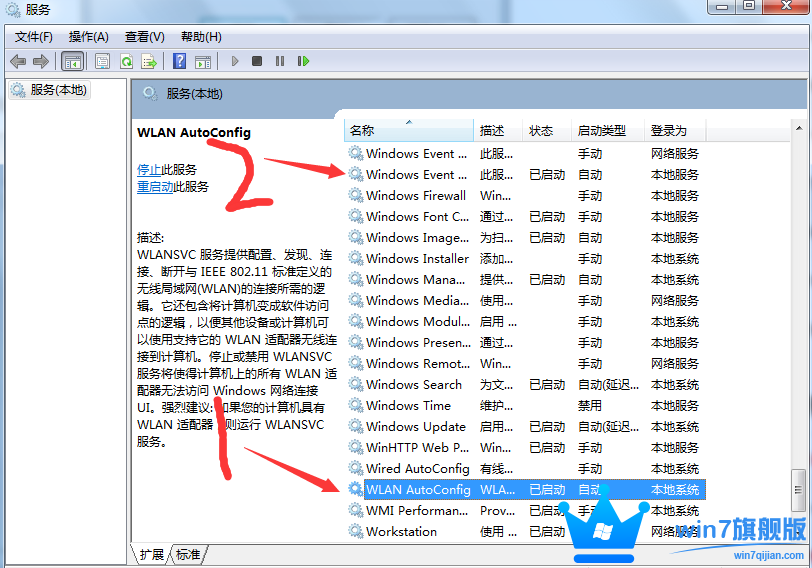Toggle the action pane toolbar icon
812x568 pixels.
point(203,62)
